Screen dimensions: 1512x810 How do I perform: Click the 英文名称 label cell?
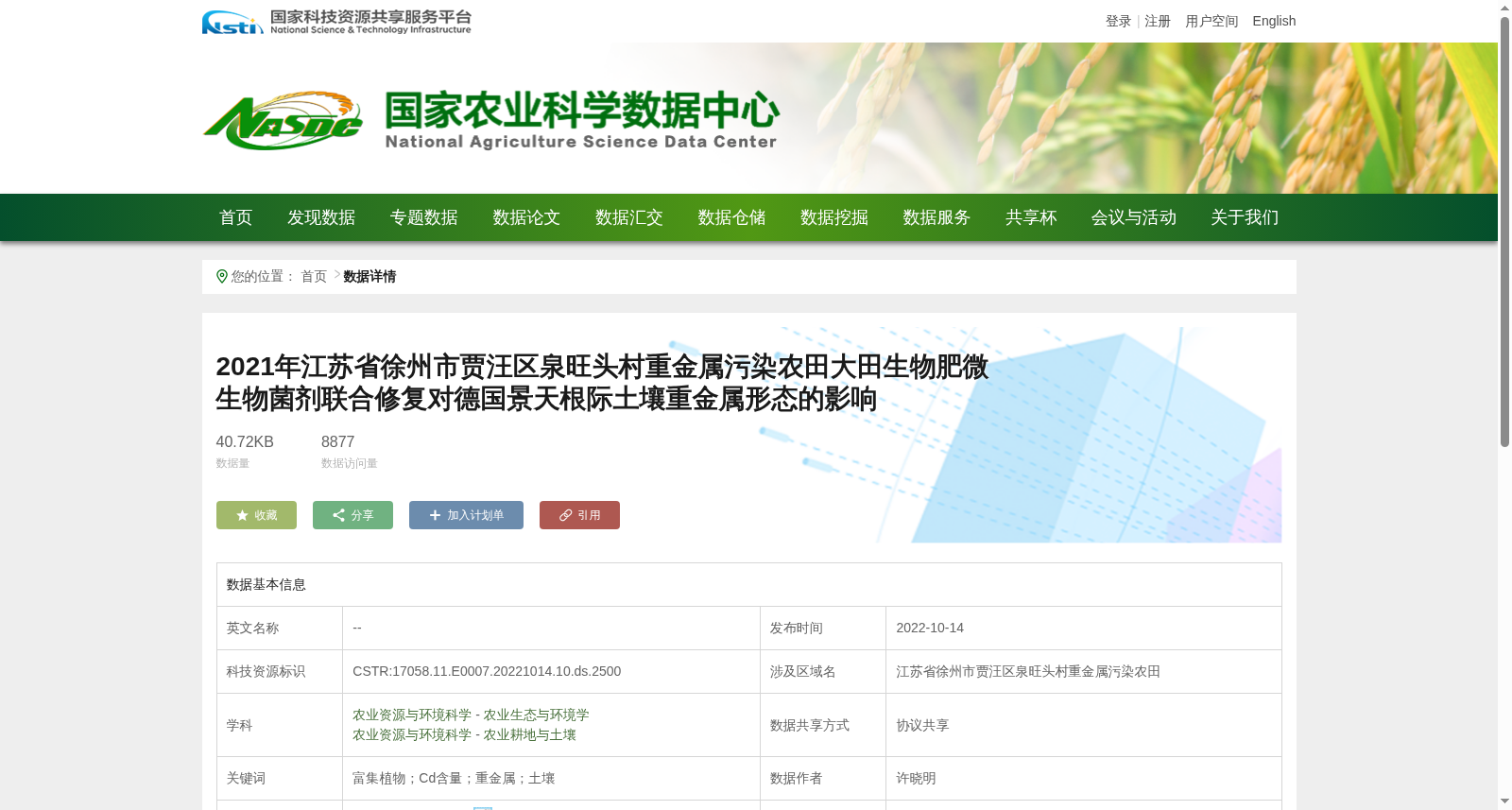coord(280,629)
